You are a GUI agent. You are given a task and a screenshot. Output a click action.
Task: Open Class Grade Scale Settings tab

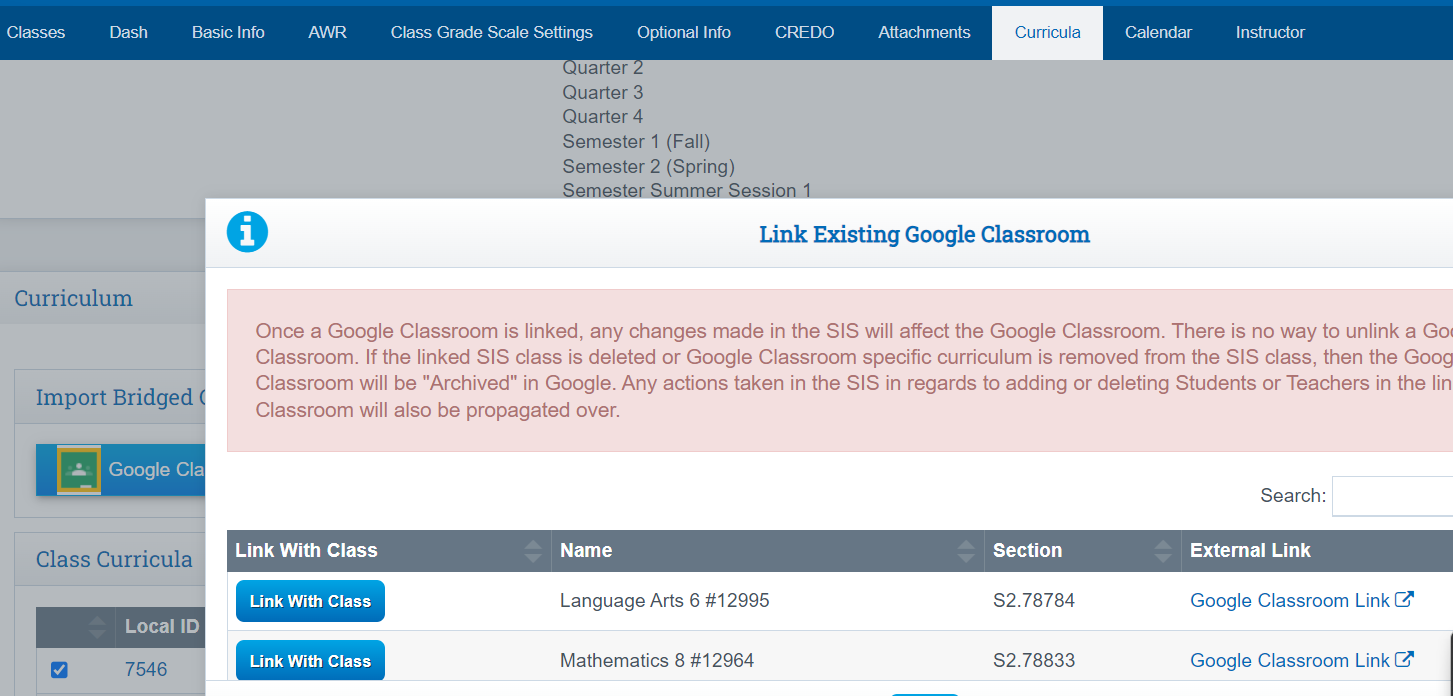tap(492, 32)
